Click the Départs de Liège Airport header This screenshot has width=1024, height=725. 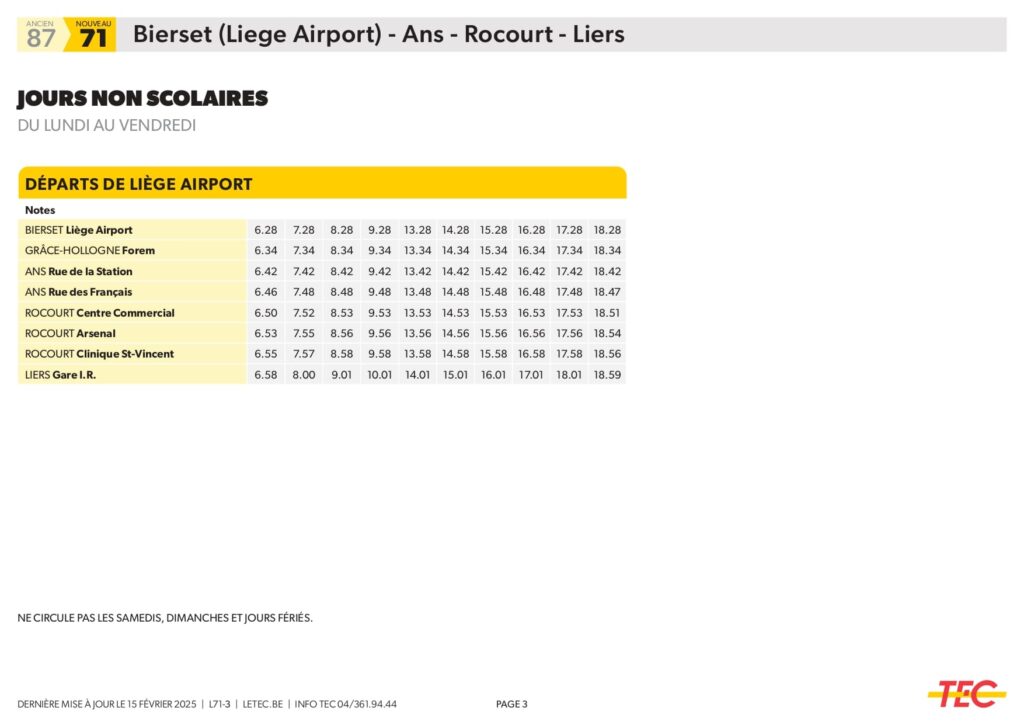click(x=139, y=184)
